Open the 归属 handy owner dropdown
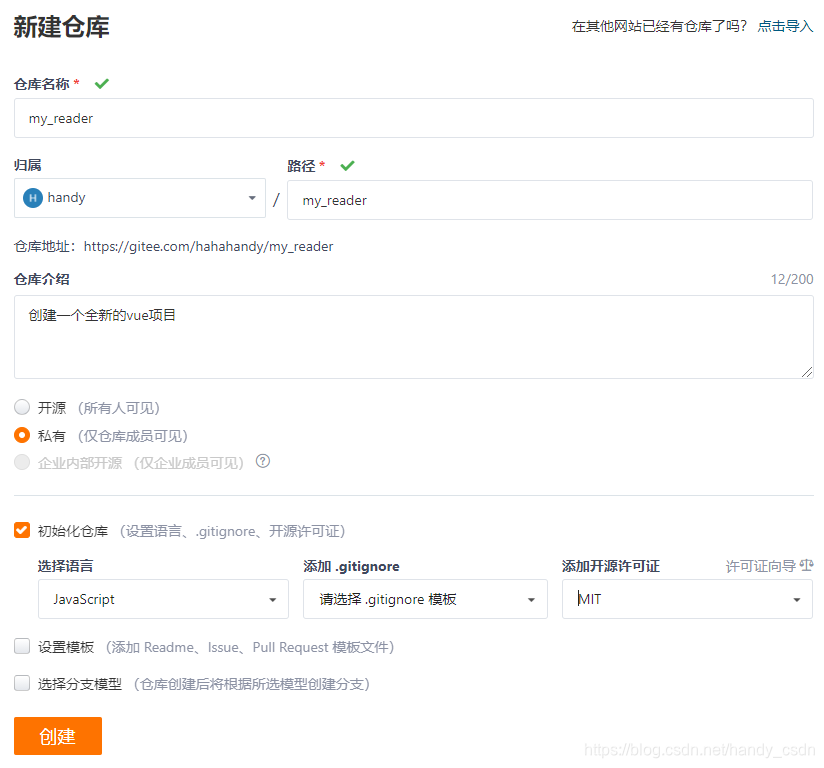Screen dimensions: 824x768 (140, 198)
